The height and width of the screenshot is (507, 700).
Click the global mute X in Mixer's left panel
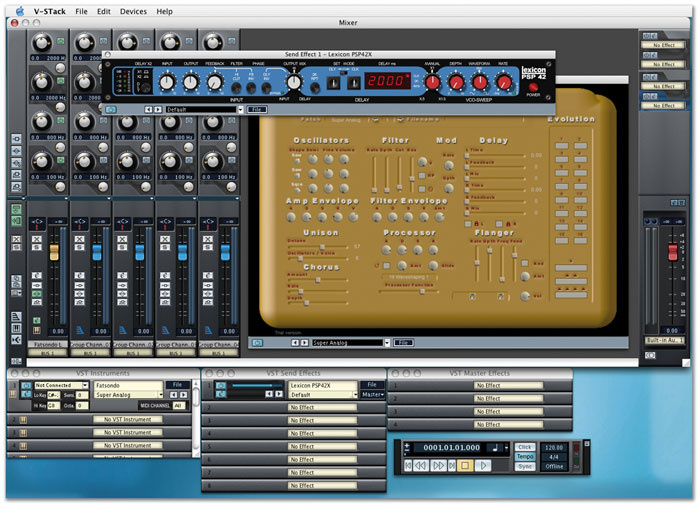point(16,239)
